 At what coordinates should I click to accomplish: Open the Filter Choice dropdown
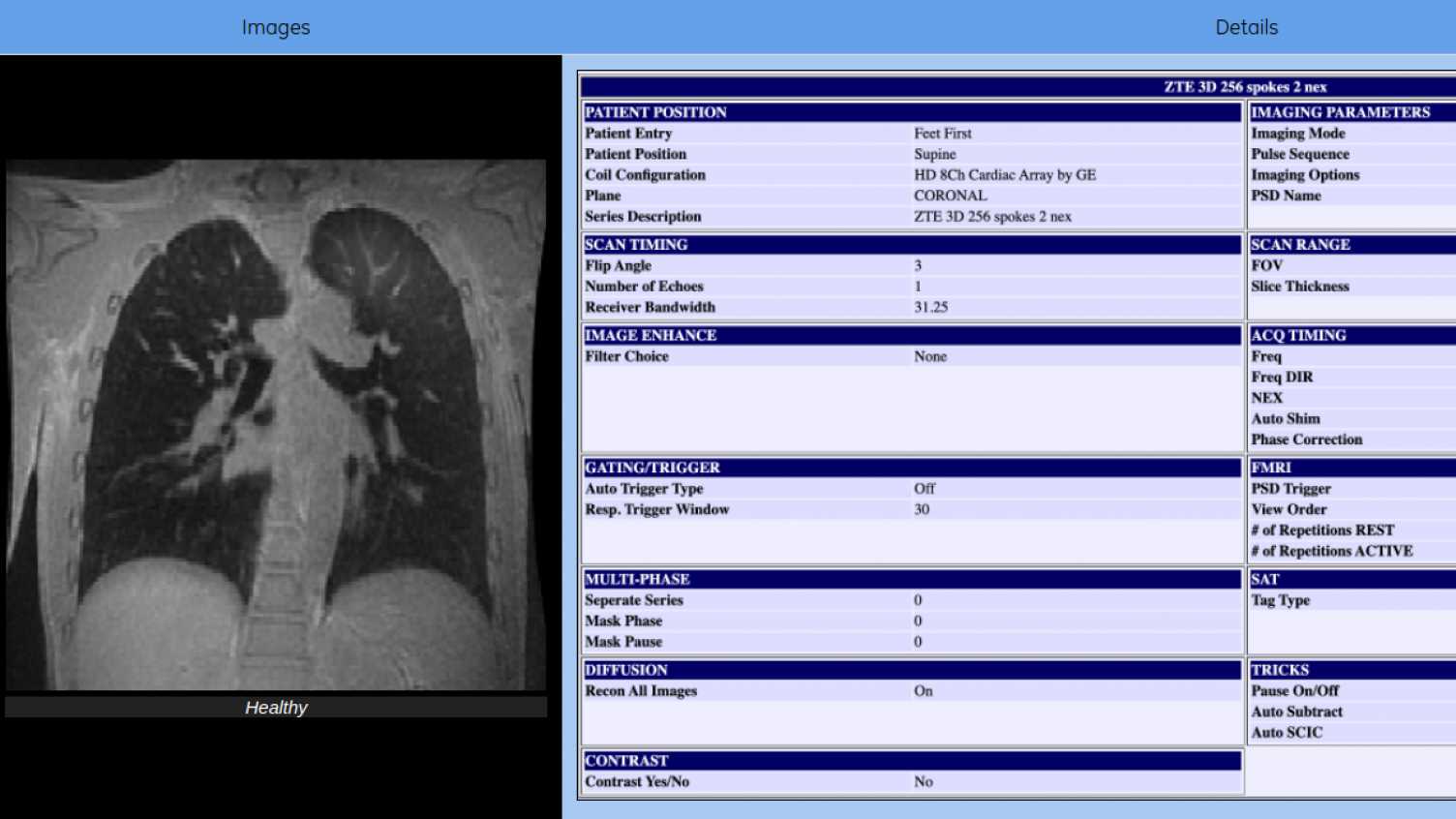(929, 356)
